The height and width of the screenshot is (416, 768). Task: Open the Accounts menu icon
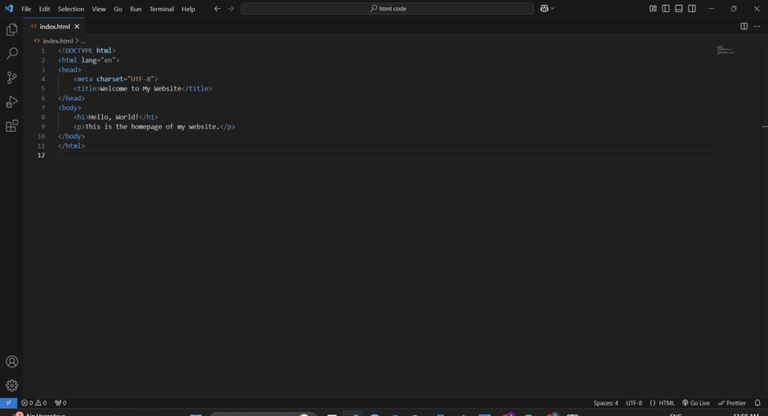(12, 362)
